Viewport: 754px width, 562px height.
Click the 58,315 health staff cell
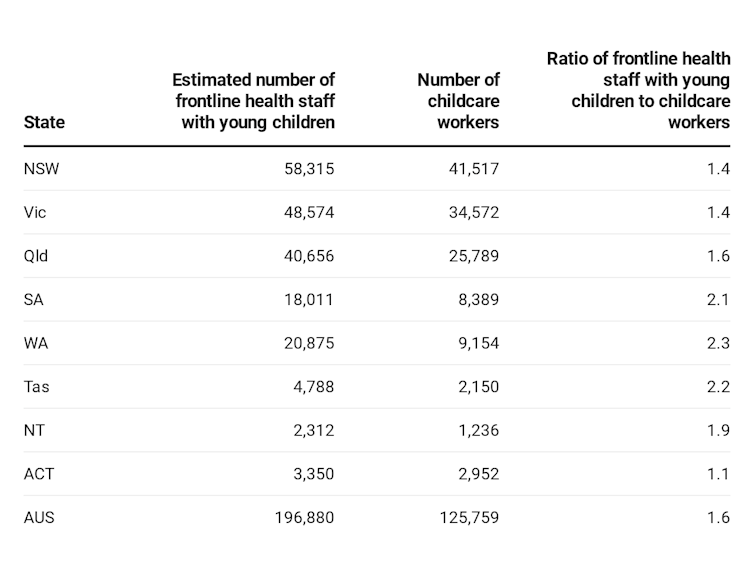click(x=309, y=169)
